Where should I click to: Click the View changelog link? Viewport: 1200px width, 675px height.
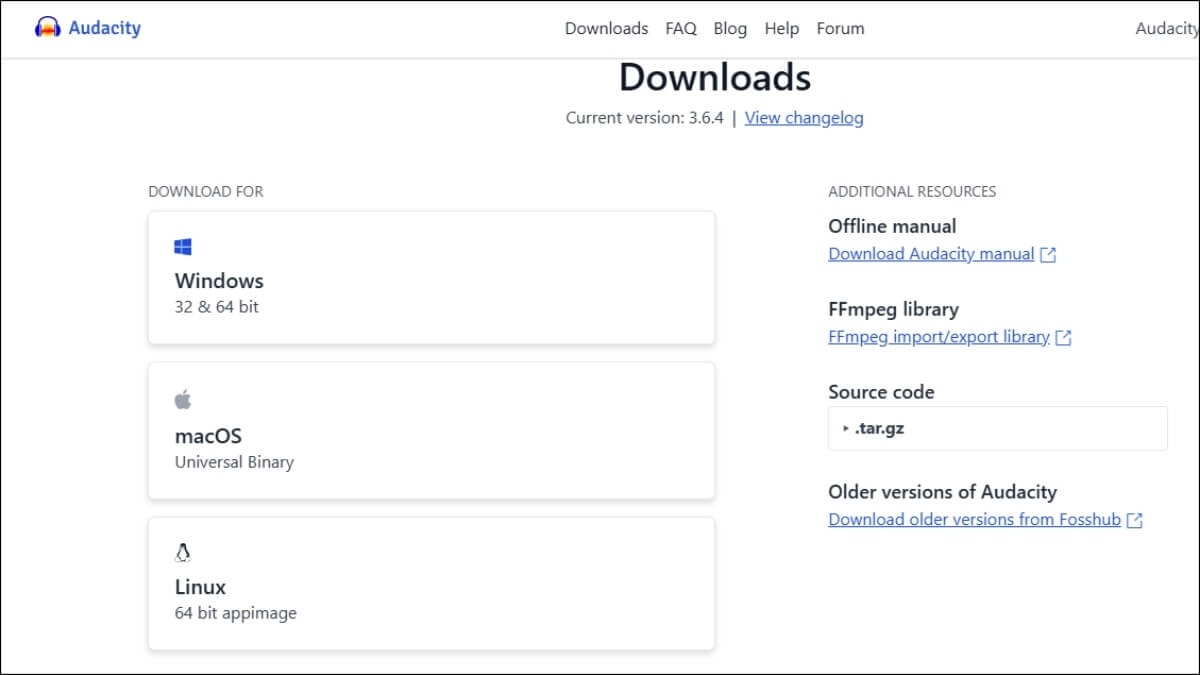804,118
